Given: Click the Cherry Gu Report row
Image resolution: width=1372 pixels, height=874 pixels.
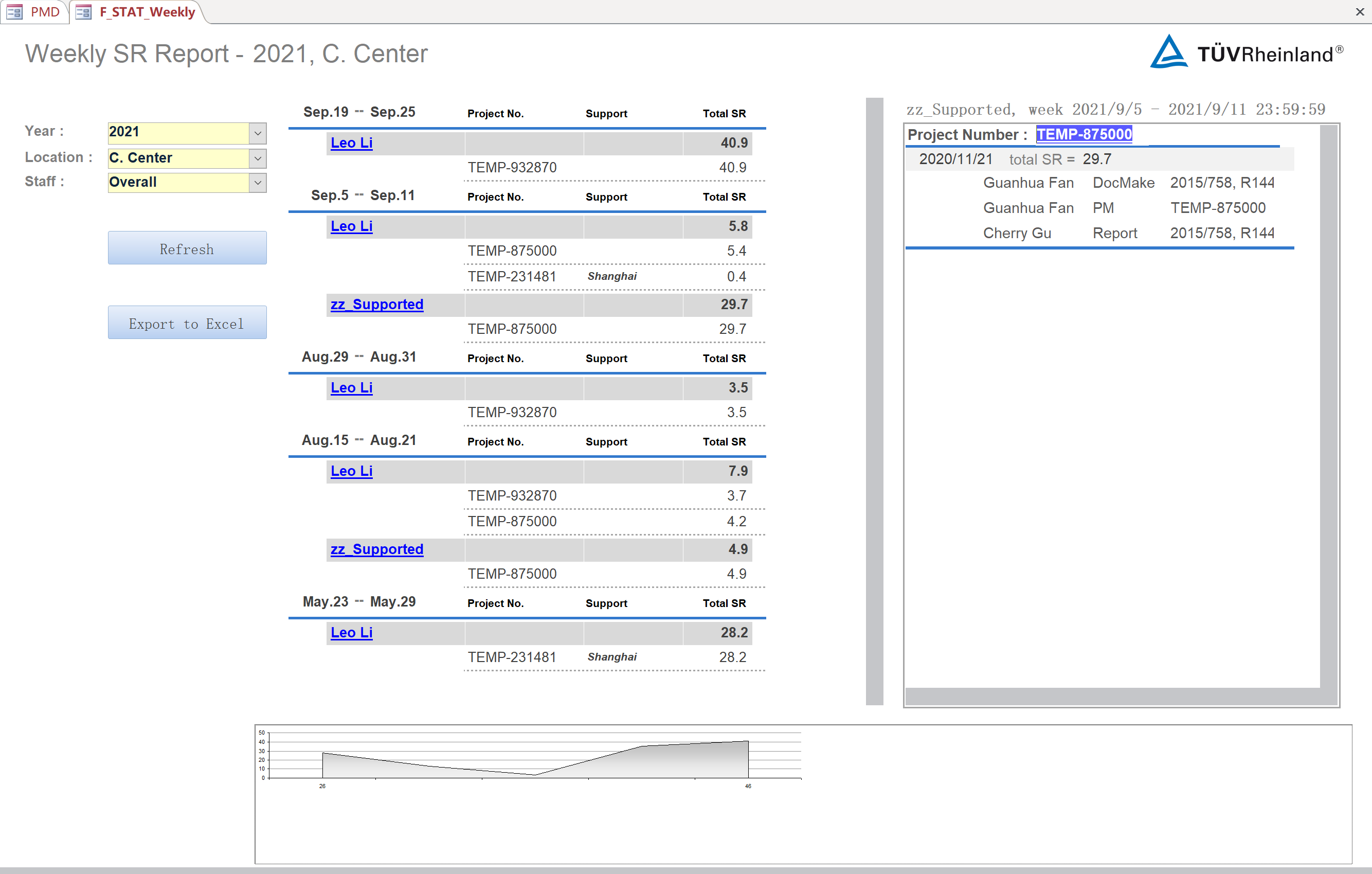Looking at the screenshot, I should pos(1128,233).
